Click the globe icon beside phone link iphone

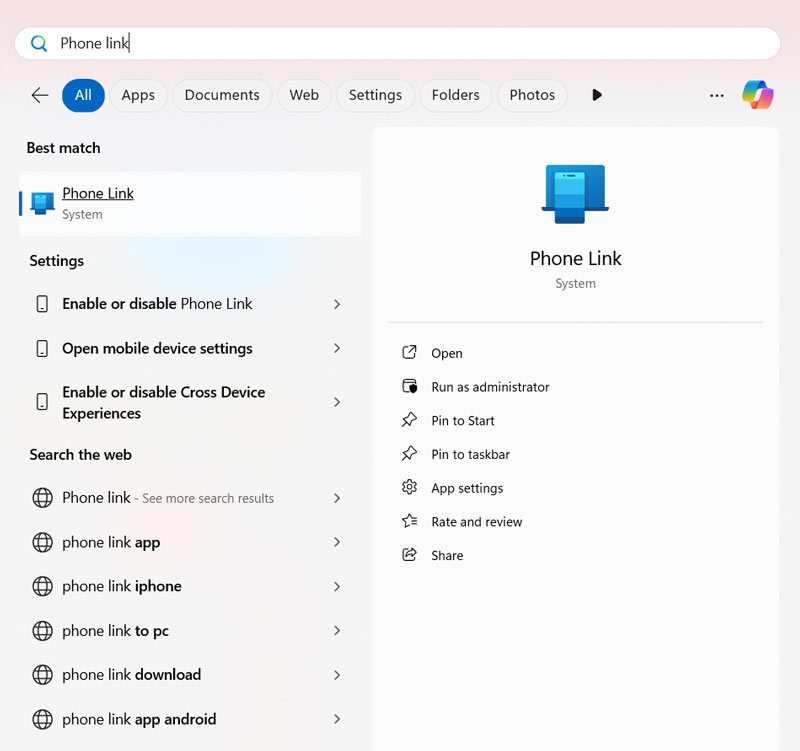pyautogui.click(x=42, y=586)
